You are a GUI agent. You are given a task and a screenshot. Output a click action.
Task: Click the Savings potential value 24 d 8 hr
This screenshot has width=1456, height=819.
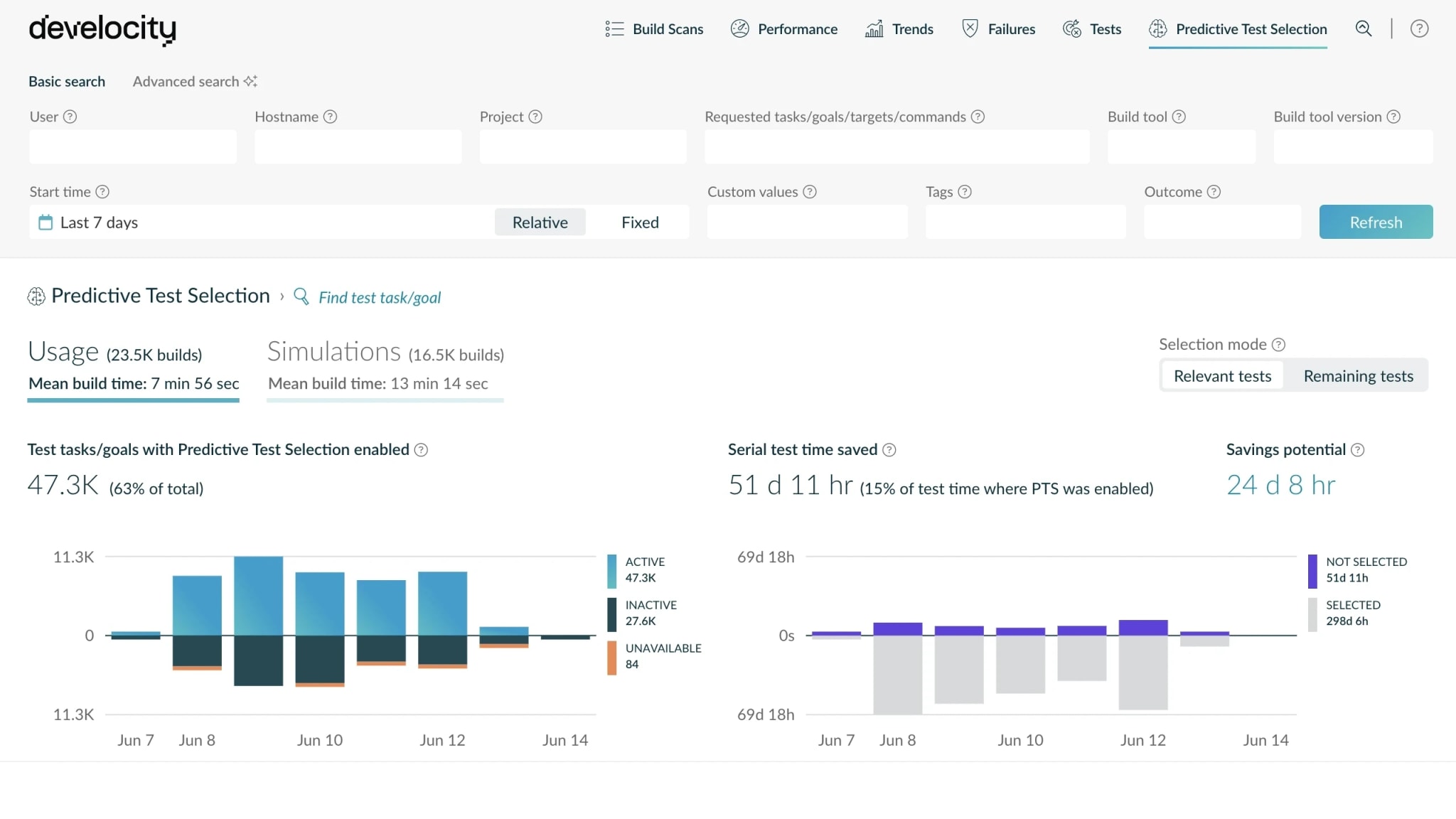1281,485
